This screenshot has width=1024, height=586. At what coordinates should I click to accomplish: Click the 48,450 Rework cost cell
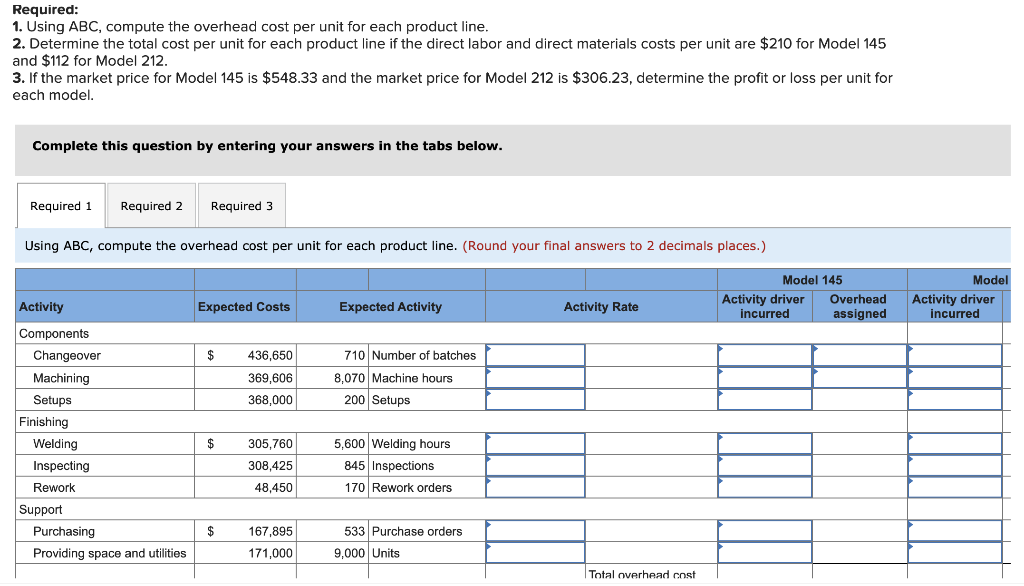[246, 487]
